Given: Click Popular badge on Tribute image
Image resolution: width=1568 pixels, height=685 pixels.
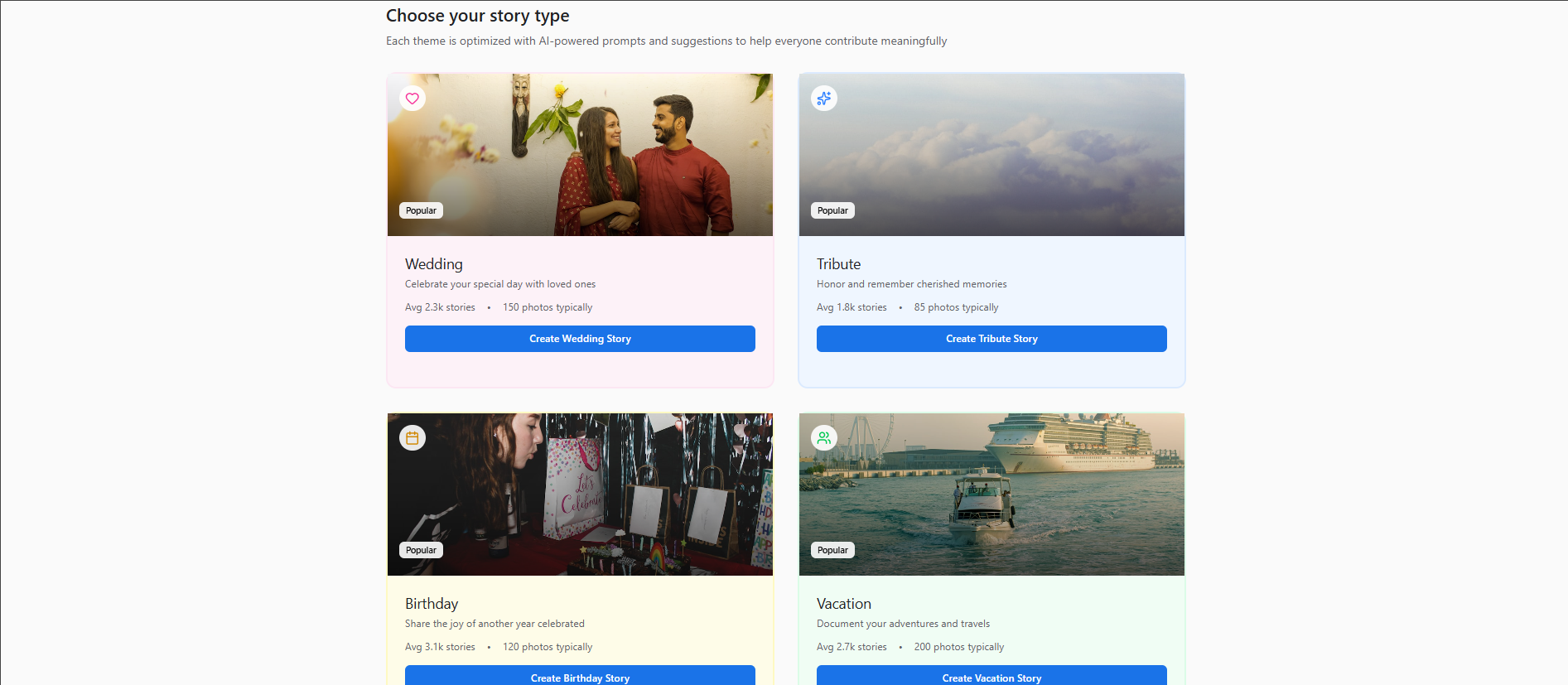Looking at the screenshot, I should tap(832, 210).
